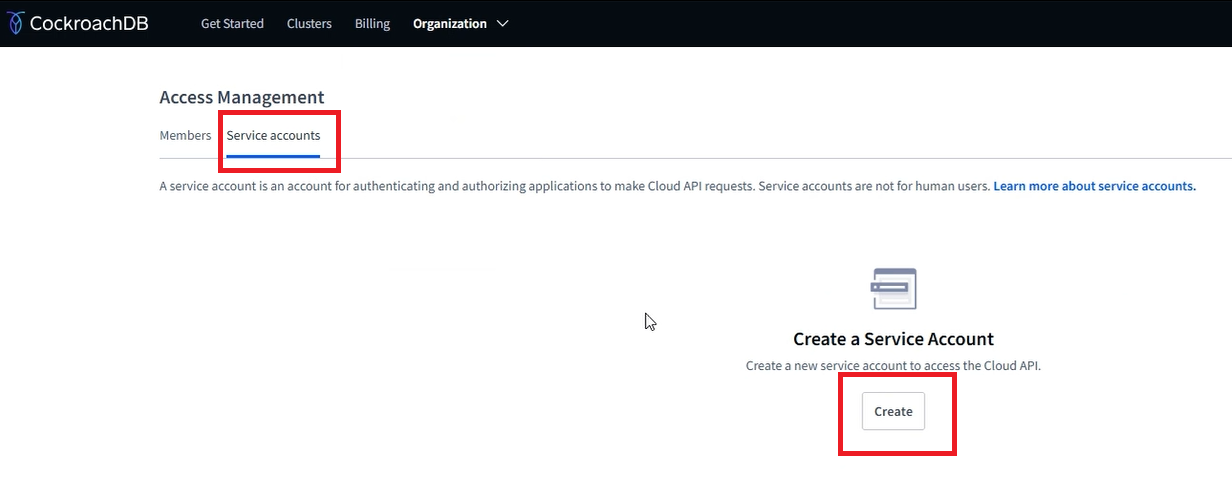1232x500 pixels.
Task: Open the Billing page
Action: [x=372, y=23]
